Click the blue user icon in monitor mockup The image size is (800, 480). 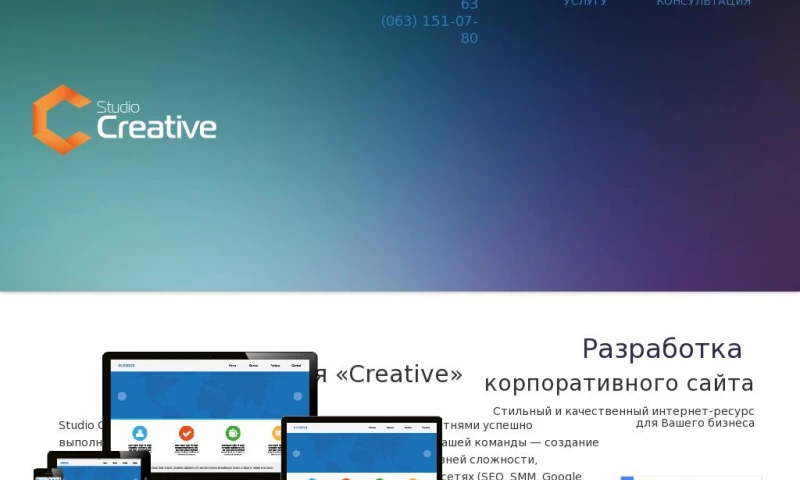click(140, 433)
